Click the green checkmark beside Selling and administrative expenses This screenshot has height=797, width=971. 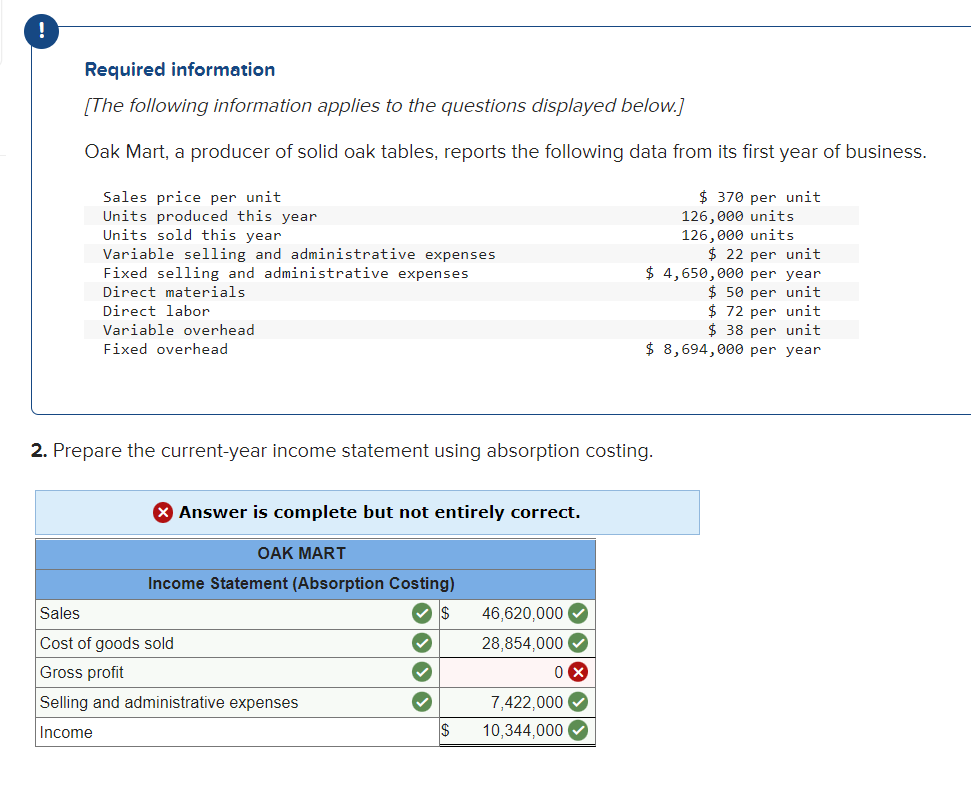[x=421, y=702]
